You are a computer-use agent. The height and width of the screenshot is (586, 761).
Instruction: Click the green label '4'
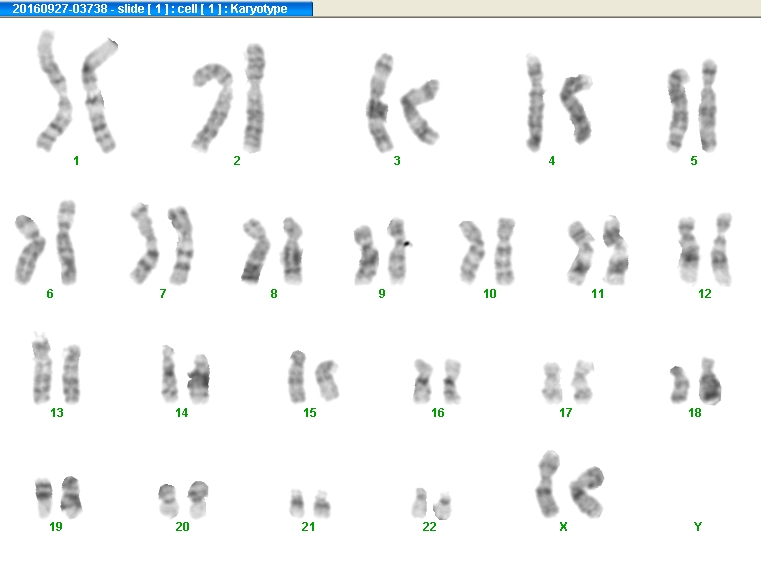(552, 161)
